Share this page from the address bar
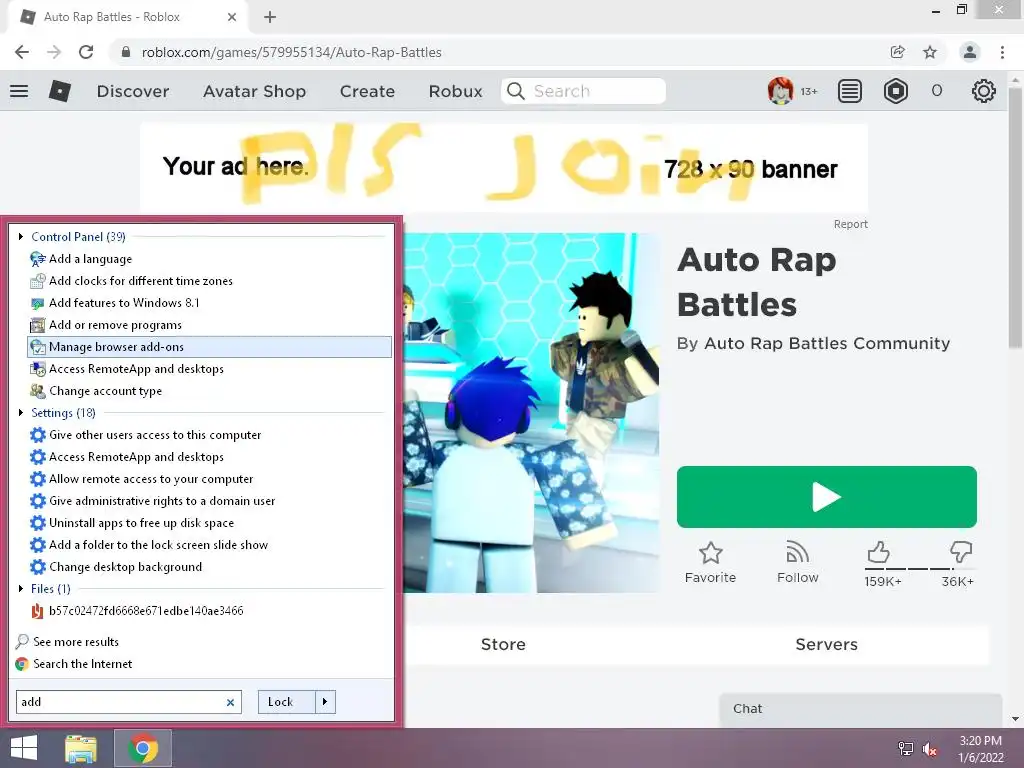 point(897,52)
